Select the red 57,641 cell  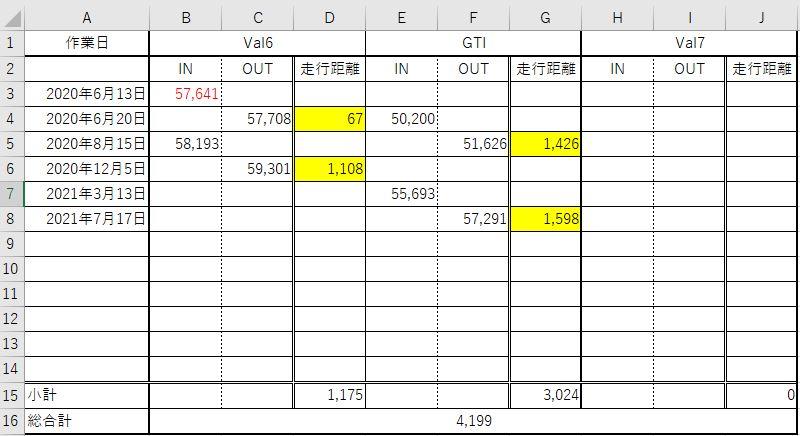(186, 94)
